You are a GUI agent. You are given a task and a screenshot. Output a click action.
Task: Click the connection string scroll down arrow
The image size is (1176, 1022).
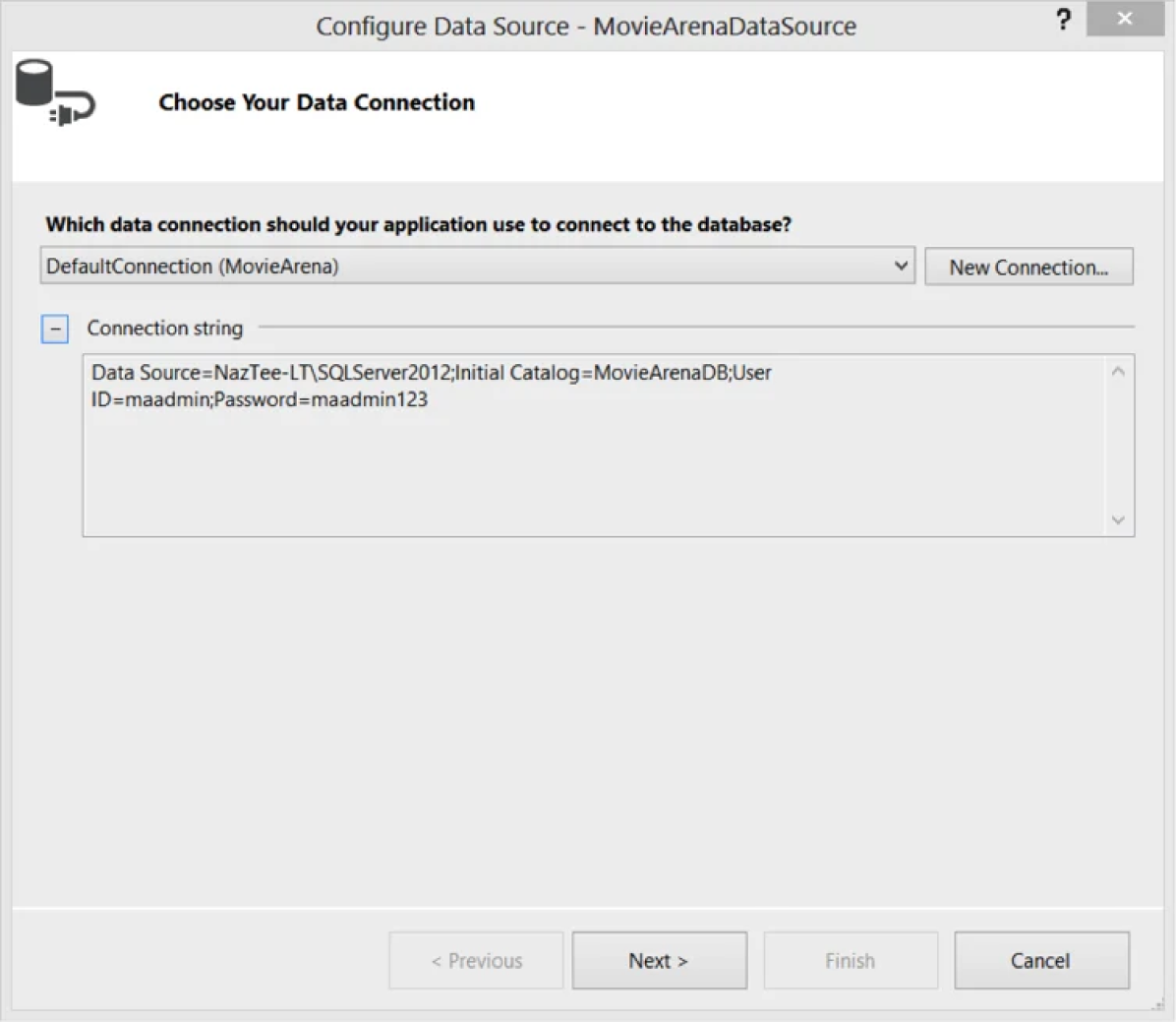click(1118, 520)
